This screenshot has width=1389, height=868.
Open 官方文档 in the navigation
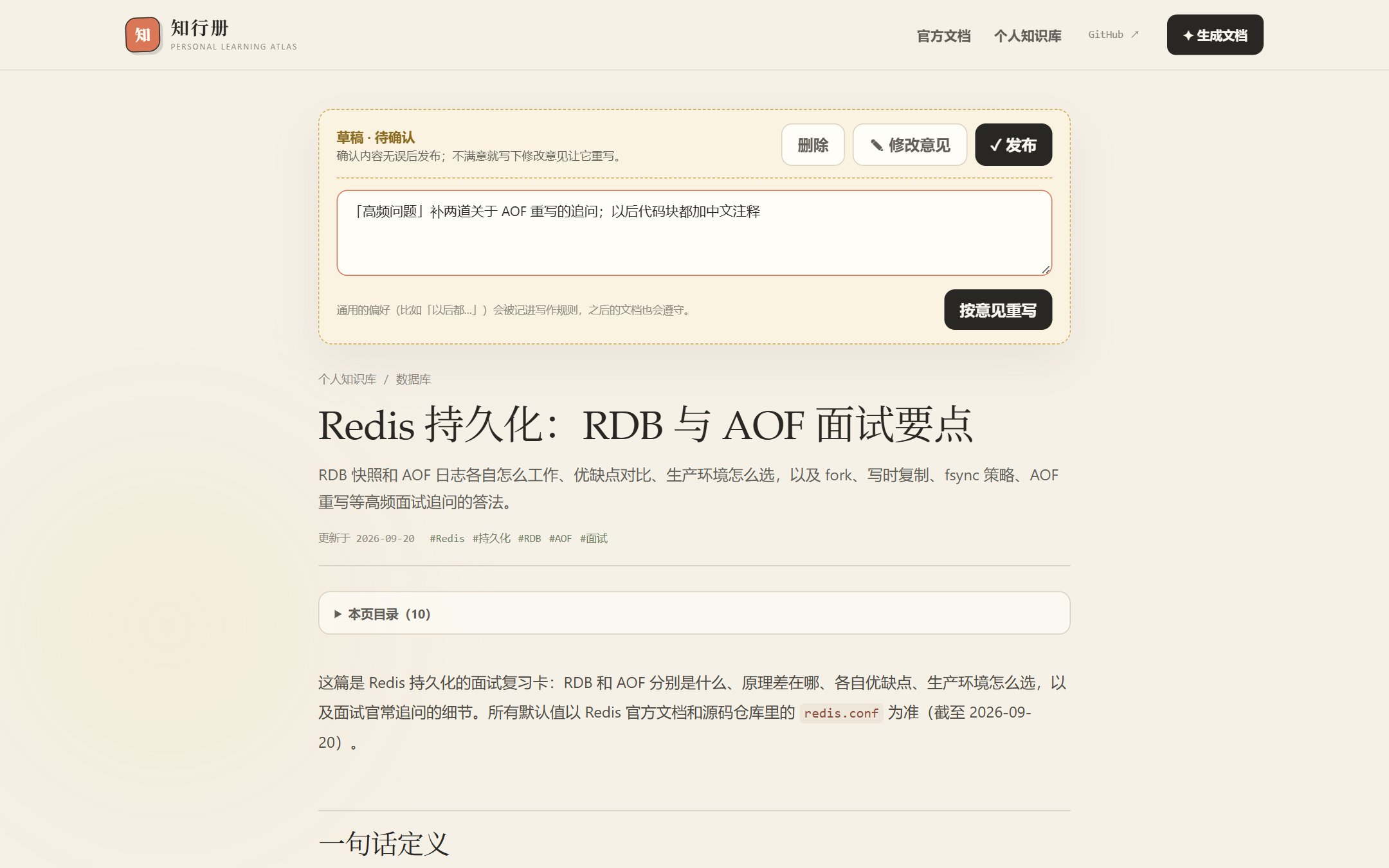click(x=943, y=35)
